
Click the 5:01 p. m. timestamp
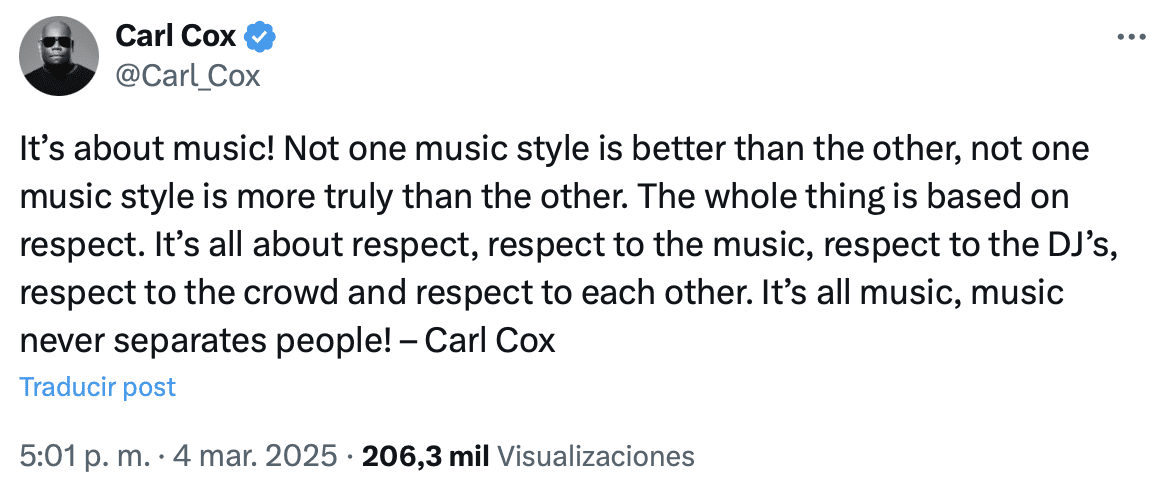[x=85, y=456]
